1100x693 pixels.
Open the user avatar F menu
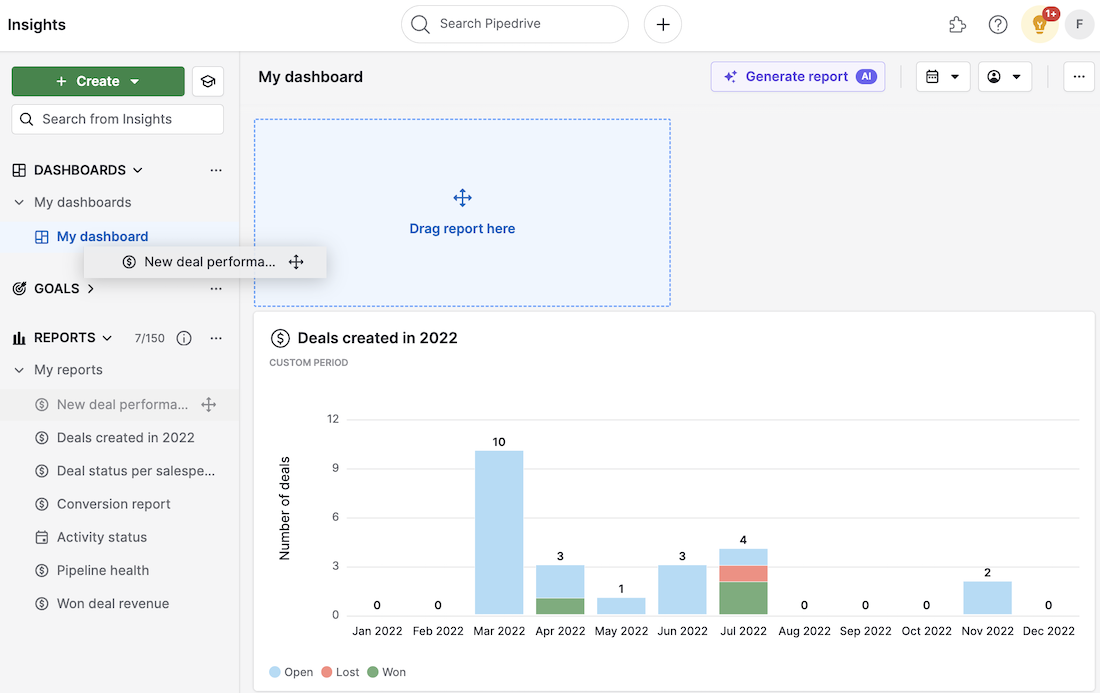tap(1079, 25)
